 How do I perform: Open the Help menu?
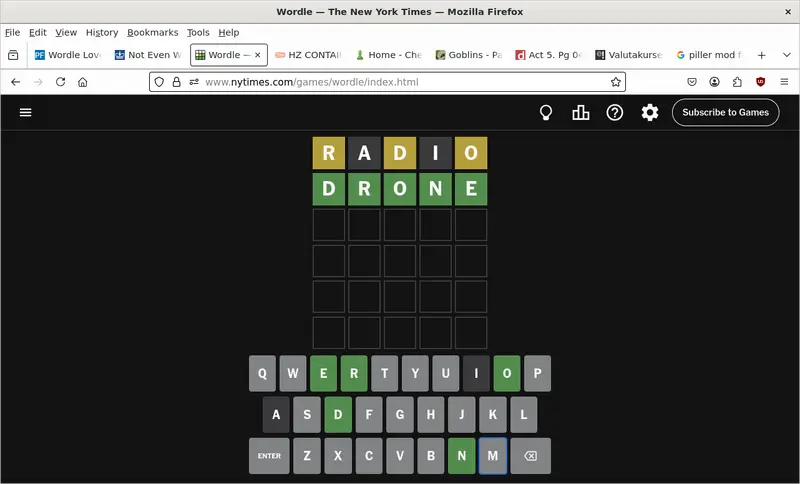pyautogui.click(x=229, y=32)
